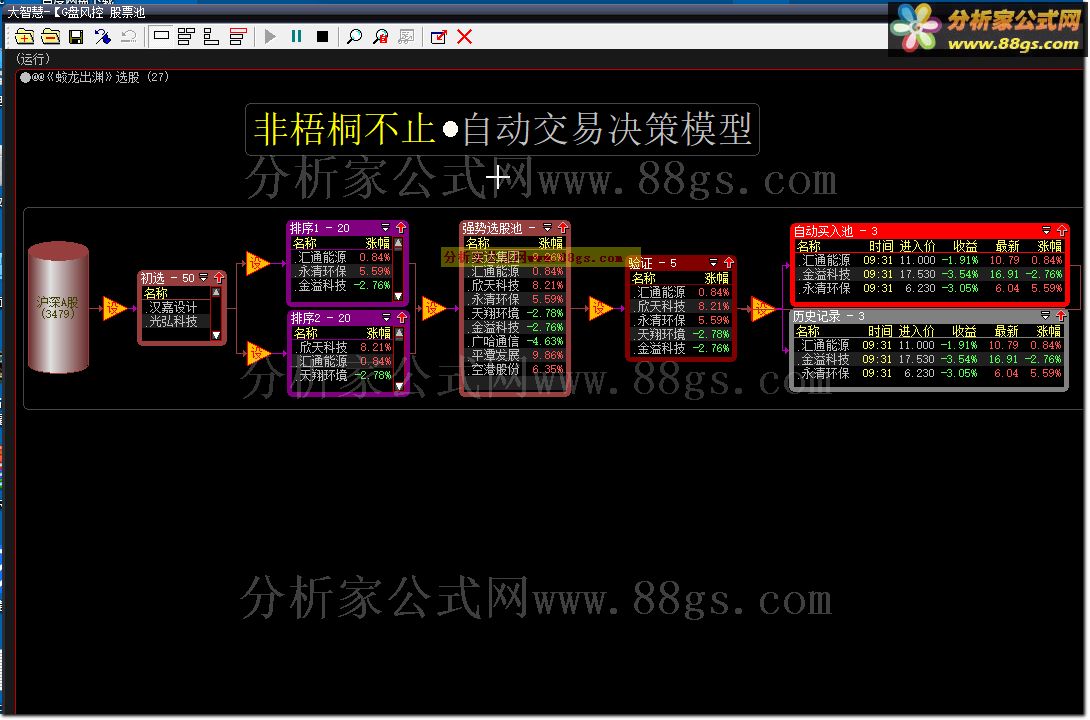Click scroll-down arrow in 排序1 list
Image resolution: width=1090 pixels, height=720 pixels.
(x=398, y=296)
